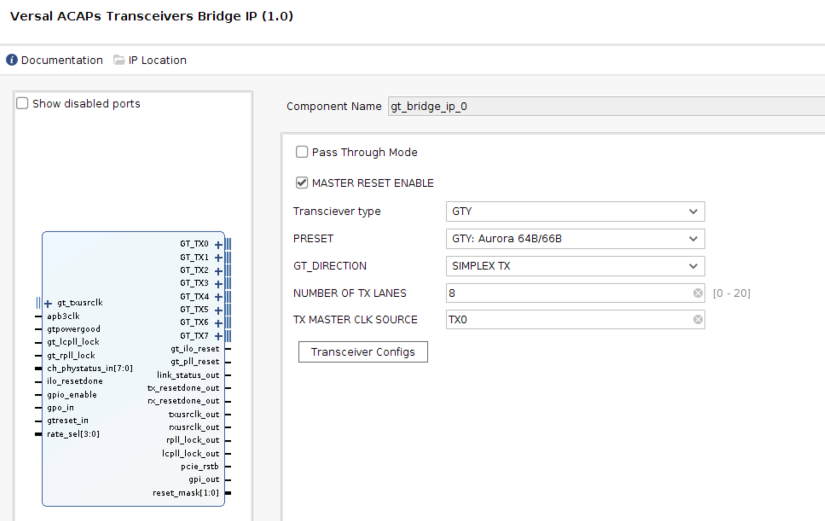Select the gt_lcpll_lock port label
Image resolution: width=825 pixels, height=521 pixels.
tap(73, 342)
